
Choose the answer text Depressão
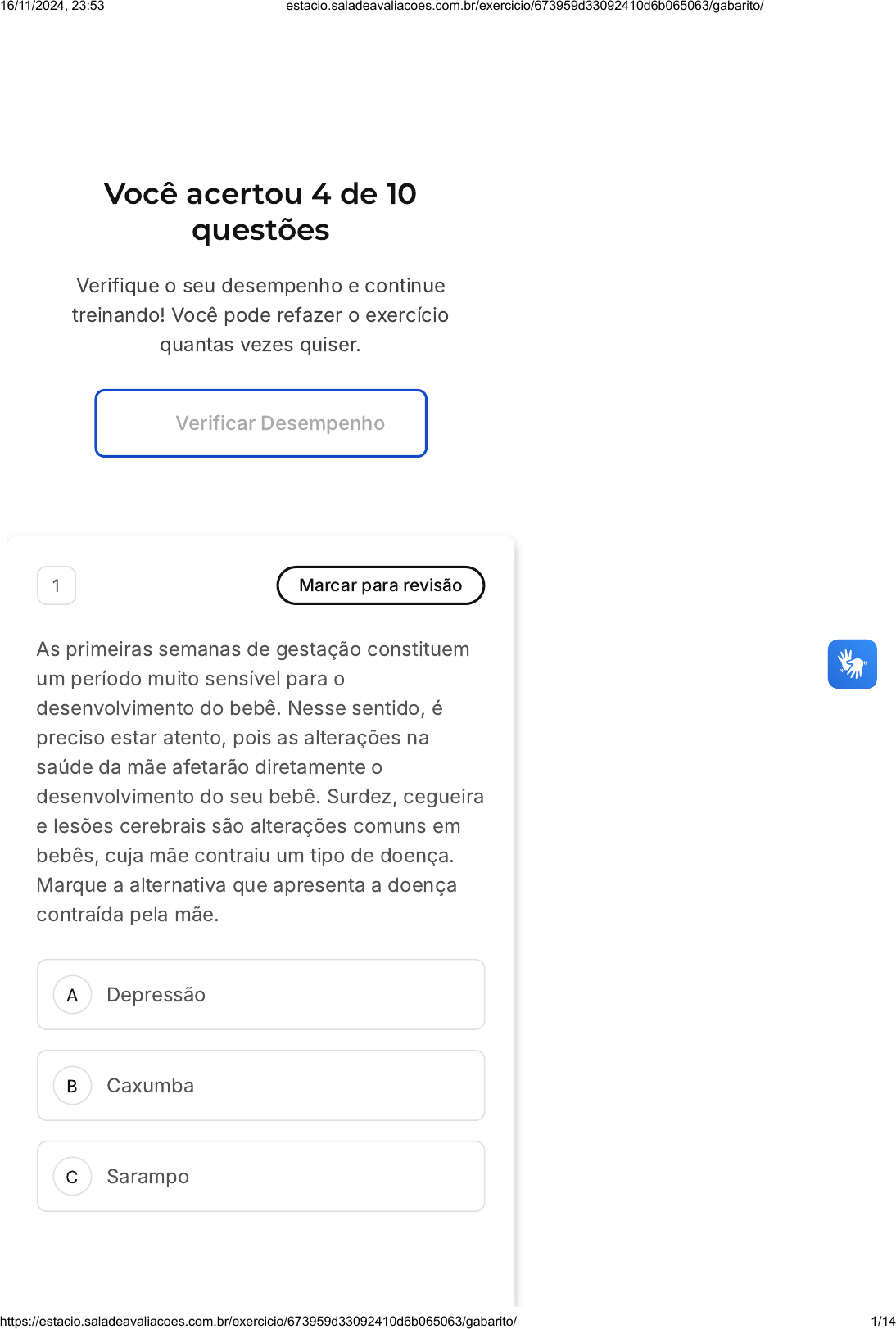coord(156,995)
